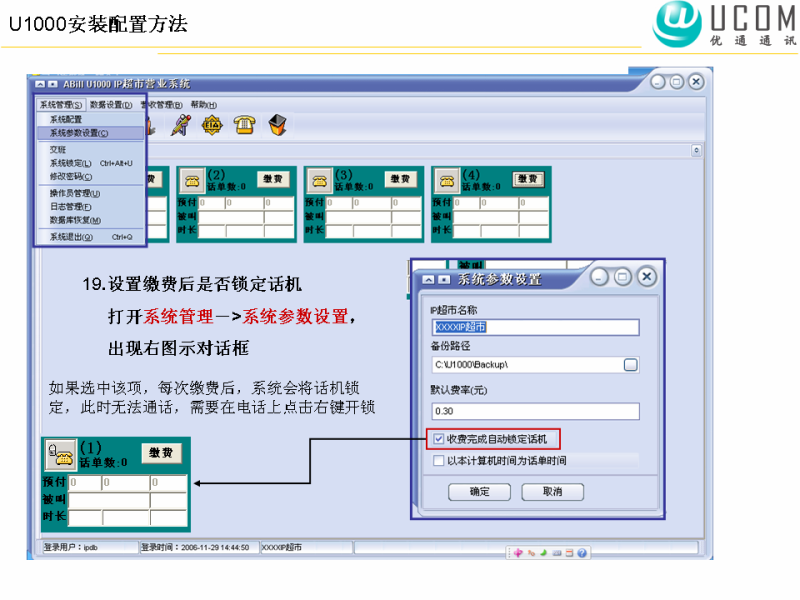This screenshot has height=600, width=800.
Task: Click 话单数:0 label on booth (3)
Action: click(x=354, y=187)
